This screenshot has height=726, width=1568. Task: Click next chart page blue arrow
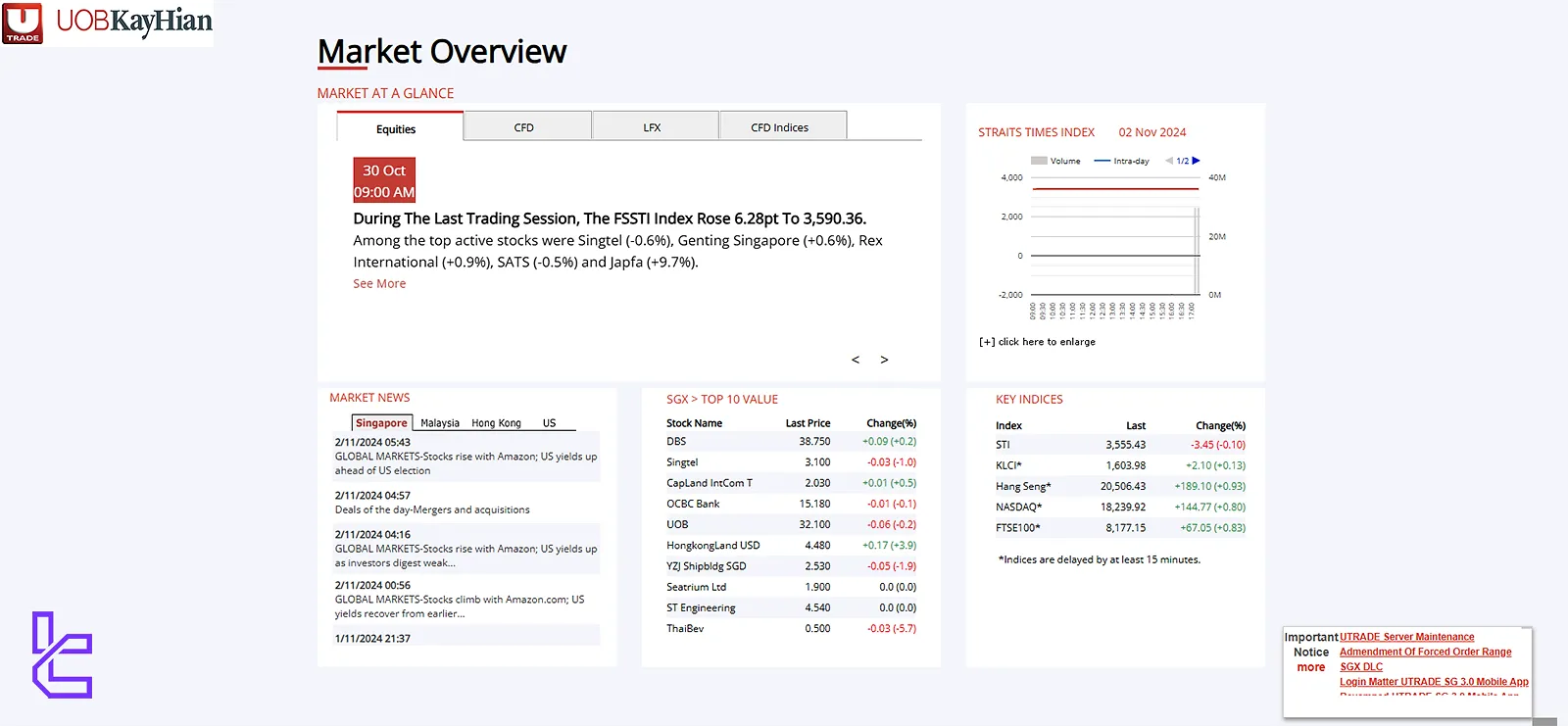click(x=1196, y=161)
